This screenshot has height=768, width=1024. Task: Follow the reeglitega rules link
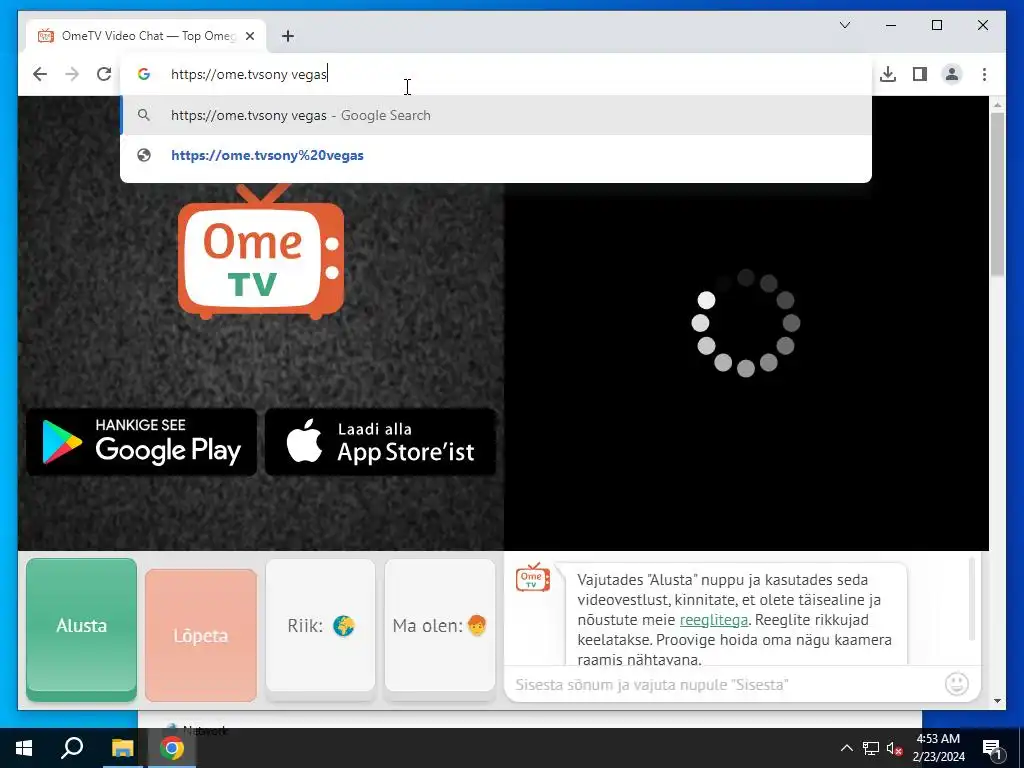pos(713,620)
